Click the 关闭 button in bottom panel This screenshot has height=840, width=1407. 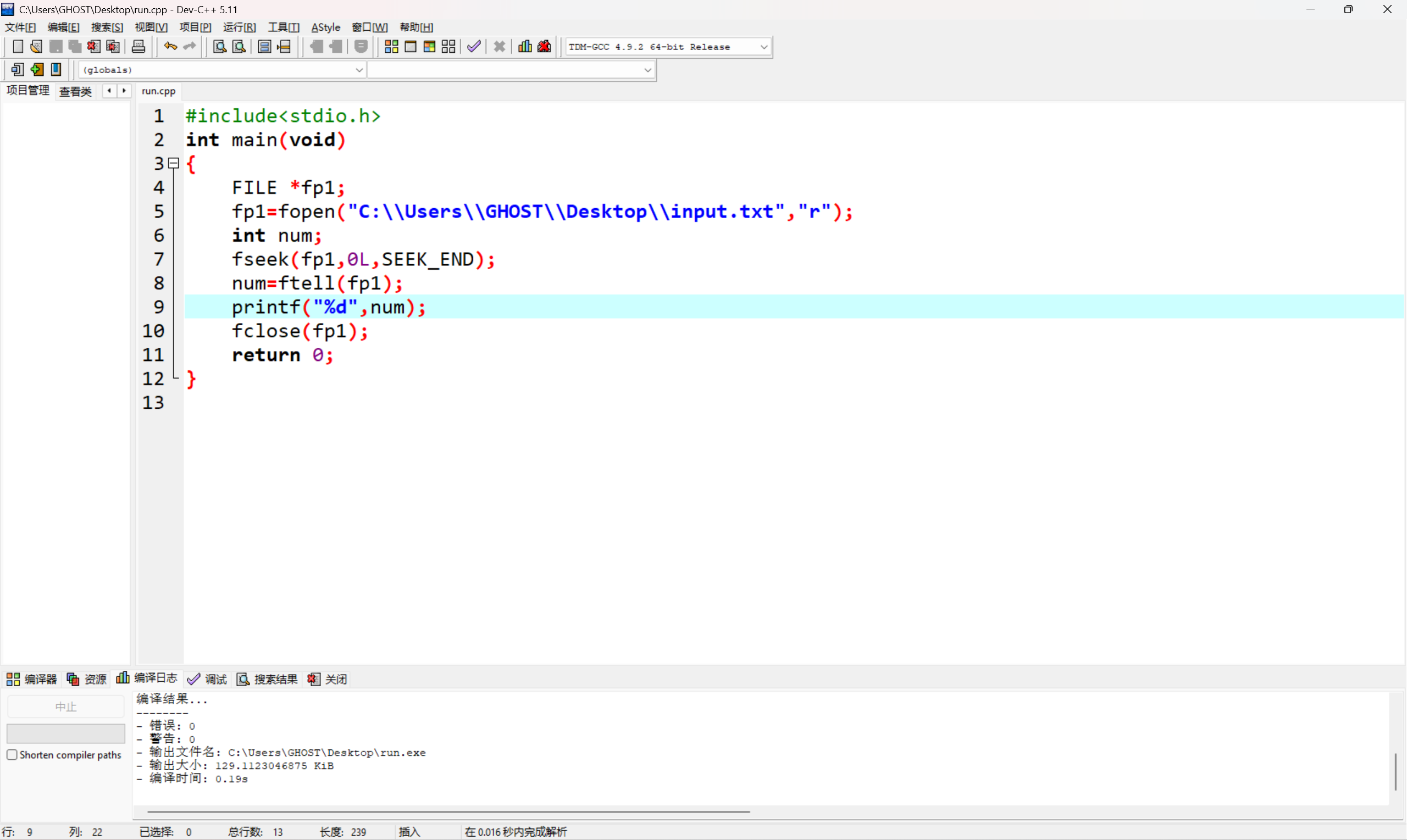click(327, 679)
